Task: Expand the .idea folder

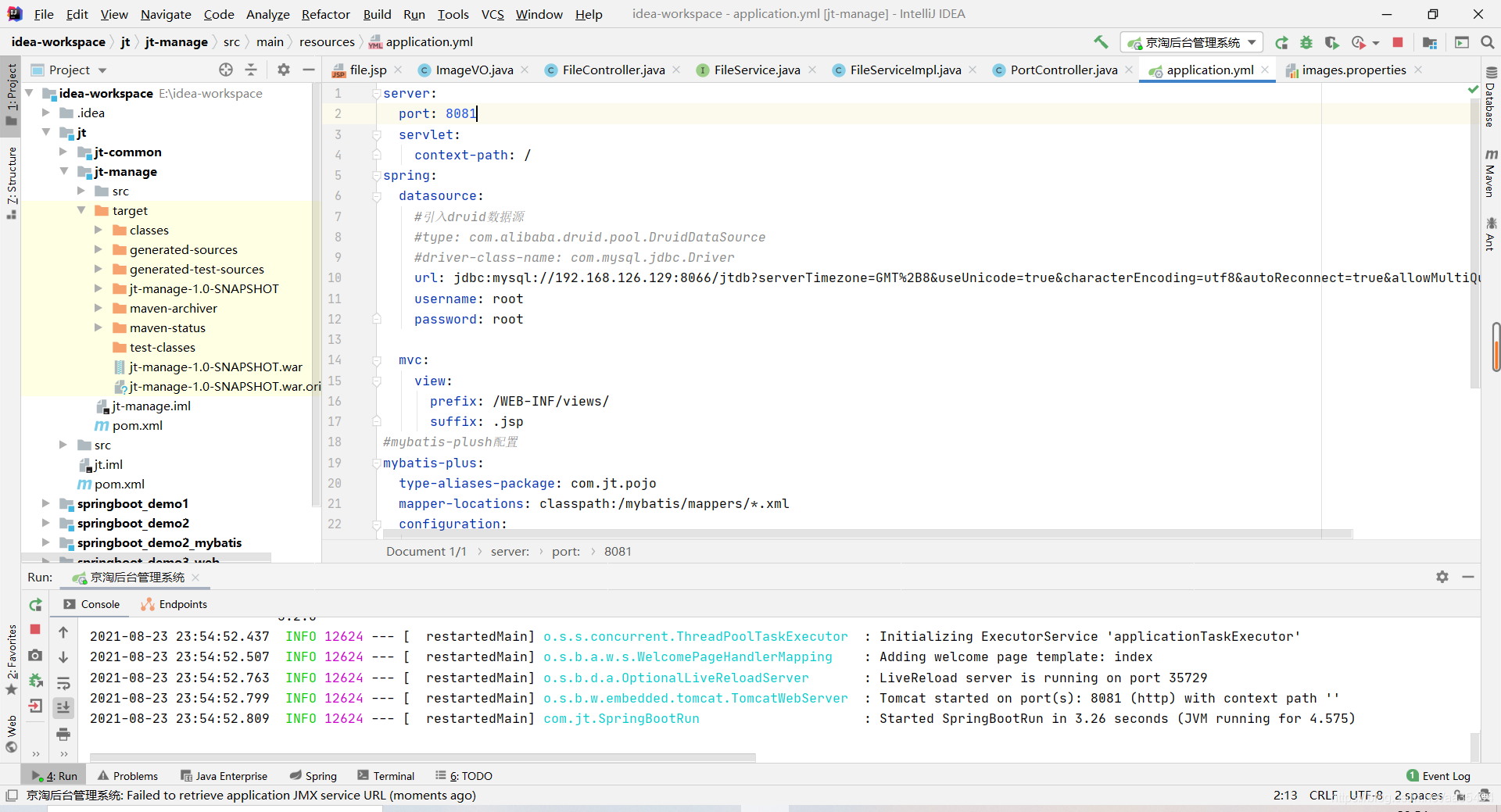Action: click(46, 113)
